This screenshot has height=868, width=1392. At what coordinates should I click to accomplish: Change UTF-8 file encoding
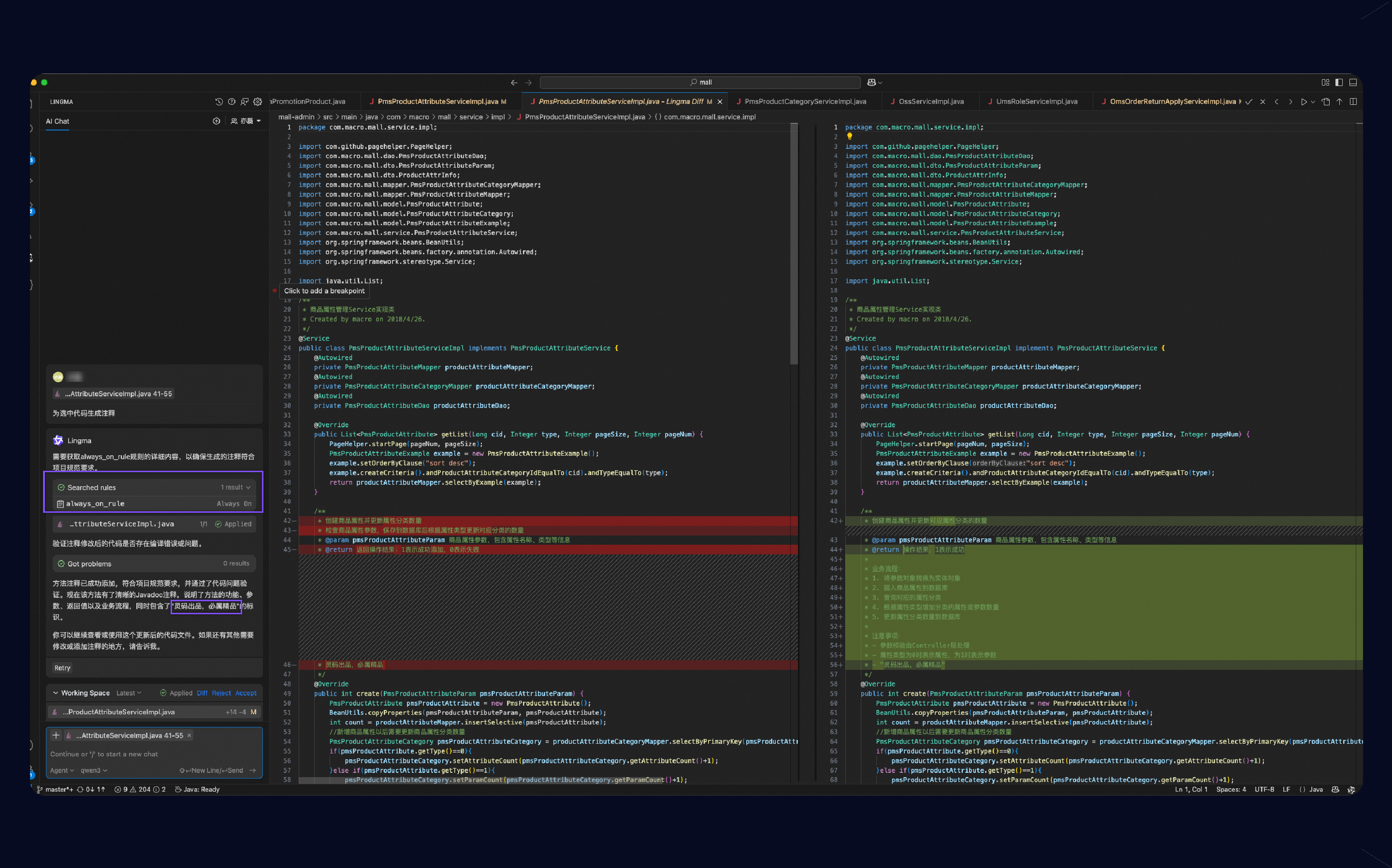pyautogui.click(x=1264, y=789)
